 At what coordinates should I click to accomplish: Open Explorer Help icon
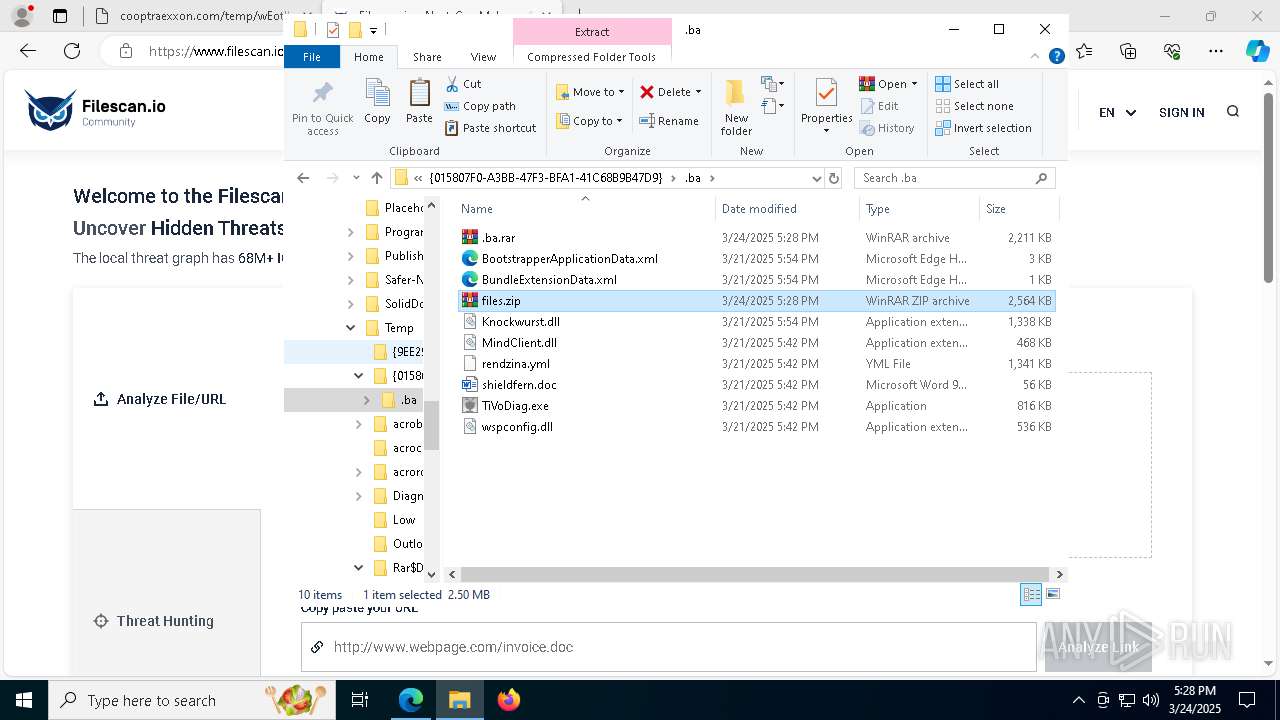click(x=1056, y=57)
